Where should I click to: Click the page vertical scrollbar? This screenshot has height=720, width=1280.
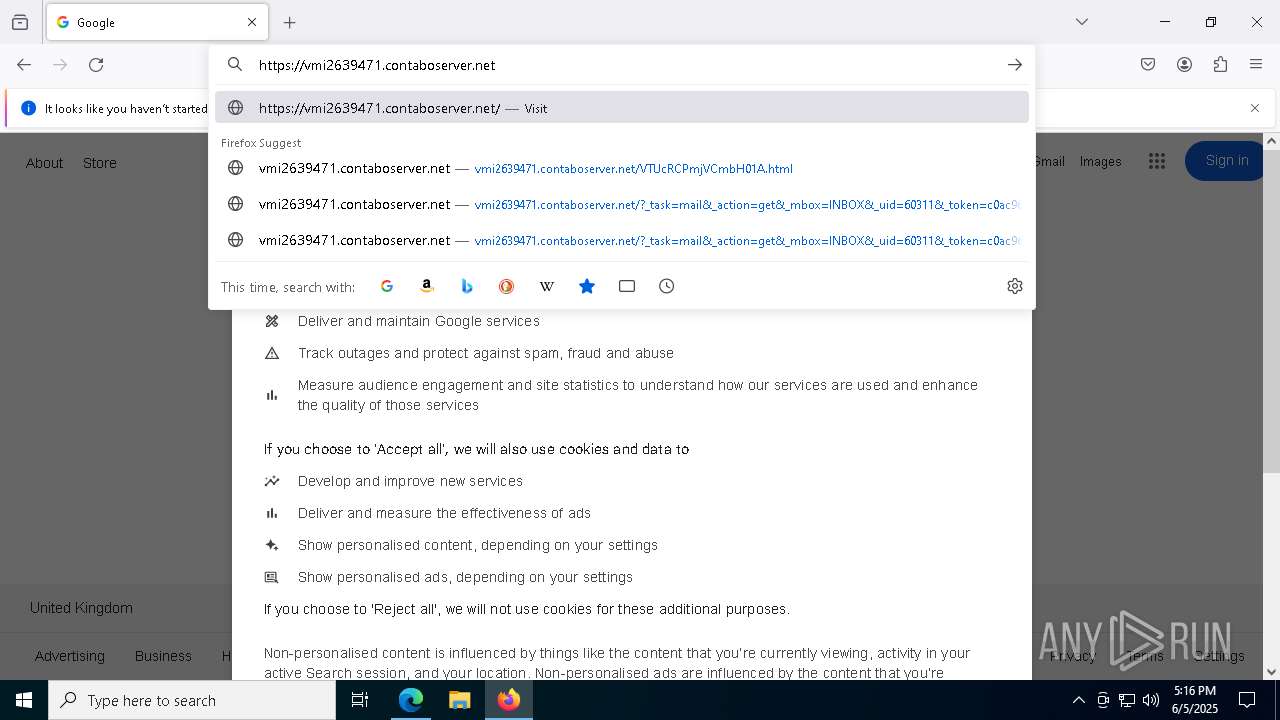[1271, 310]
